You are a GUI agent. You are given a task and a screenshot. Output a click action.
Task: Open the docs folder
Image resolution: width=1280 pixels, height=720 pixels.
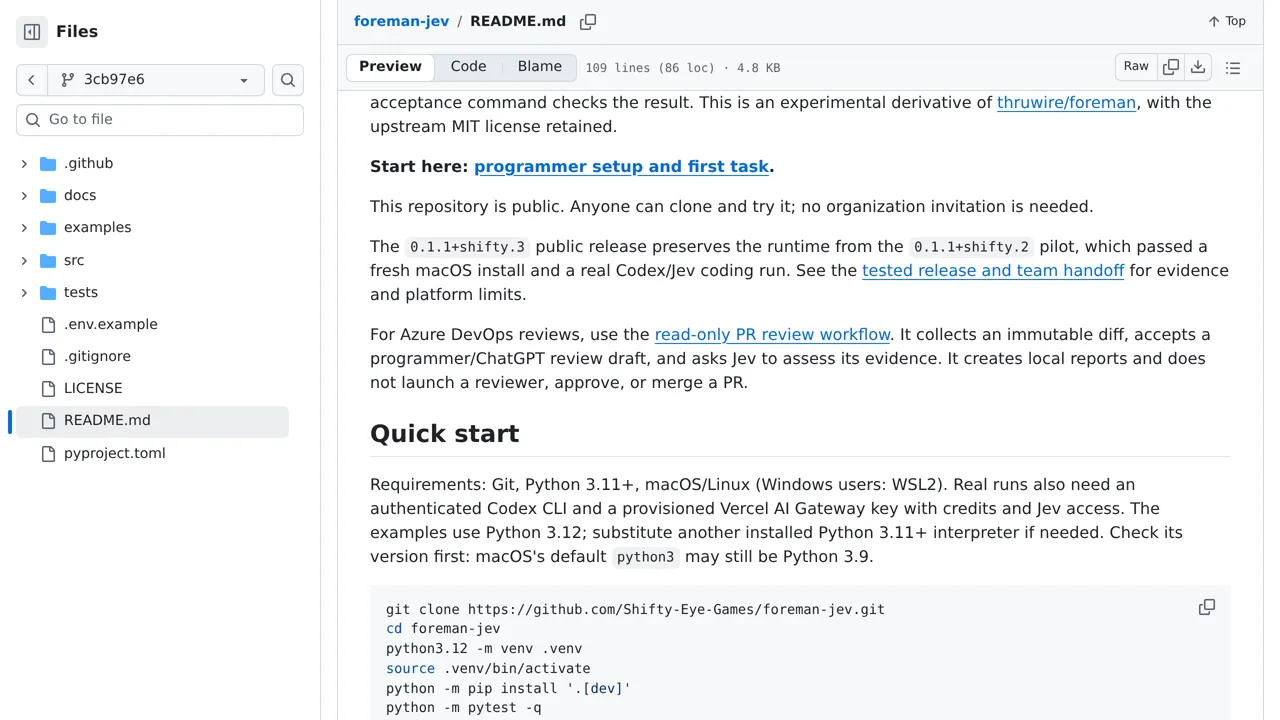pos(80,195)
